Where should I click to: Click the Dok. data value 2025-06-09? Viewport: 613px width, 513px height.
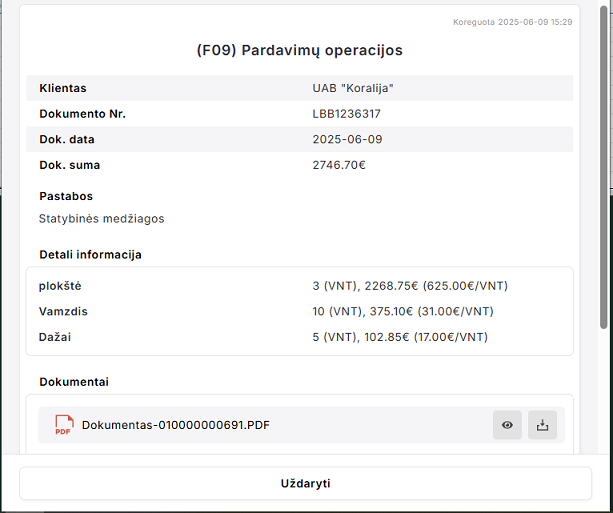pyautogui.click(x=347, y=139)
